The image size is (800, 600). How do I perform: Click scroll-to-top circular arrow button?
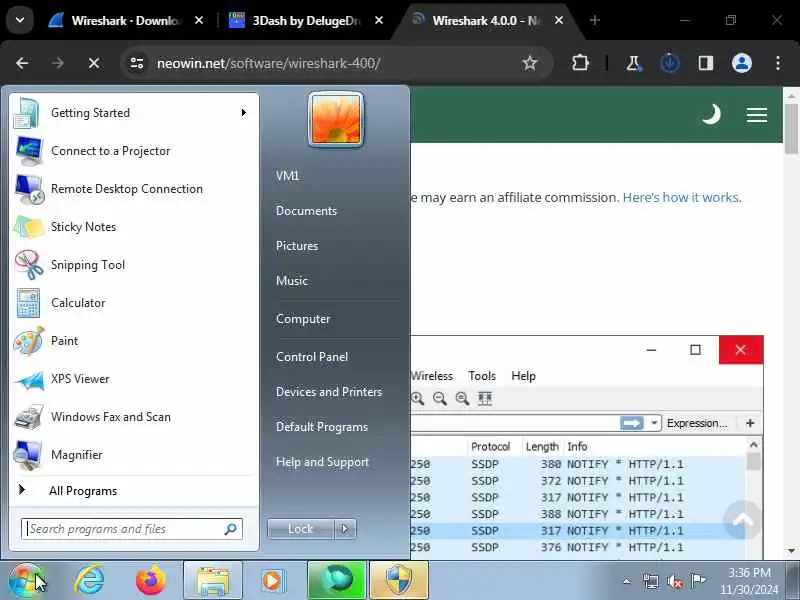(742, 520)
